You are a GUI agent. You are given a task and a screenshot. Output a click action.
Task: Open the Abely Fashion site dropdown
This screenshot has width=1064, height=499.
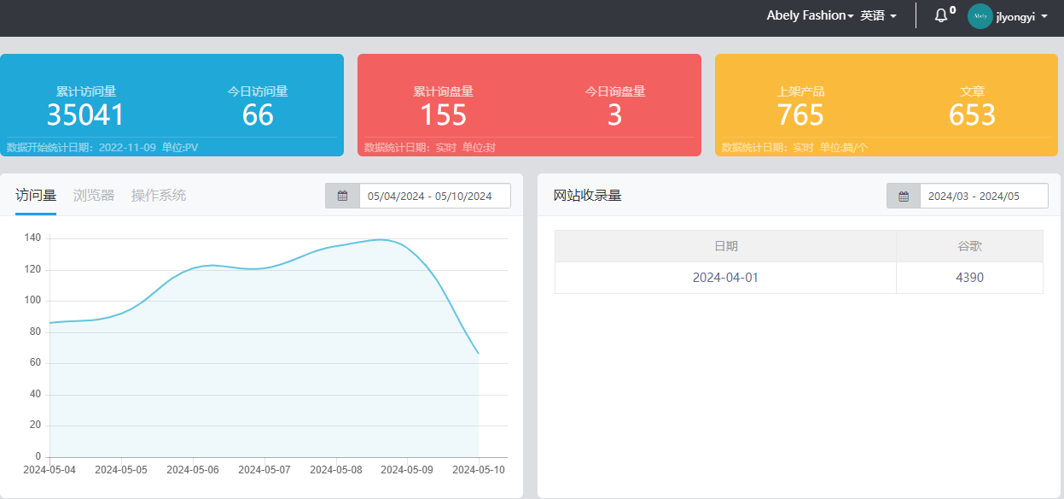[809, 16]
